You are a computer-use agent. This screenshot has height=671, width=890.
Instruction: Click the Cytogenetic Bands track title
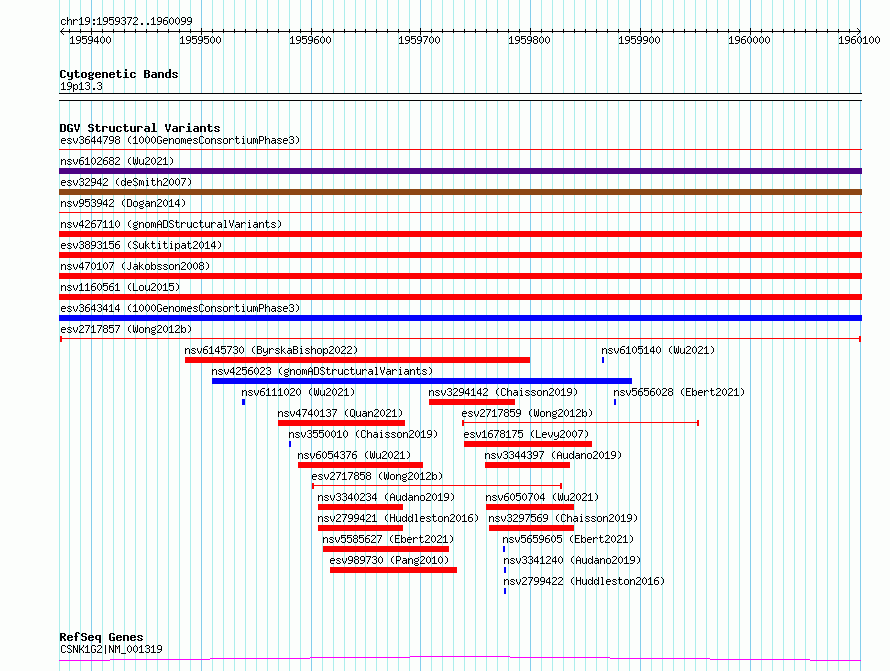[x=119, y=74]
